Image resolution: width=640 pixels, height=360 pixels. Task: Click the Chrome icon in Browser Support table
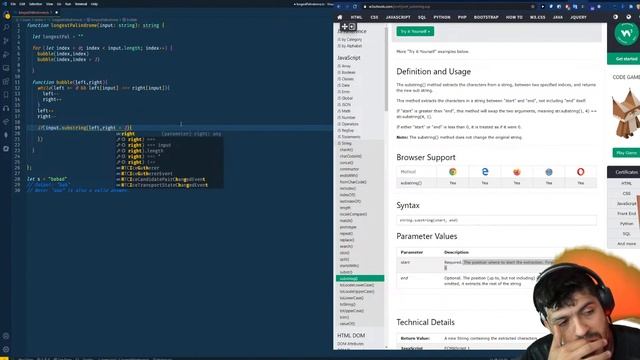point(453,172)
